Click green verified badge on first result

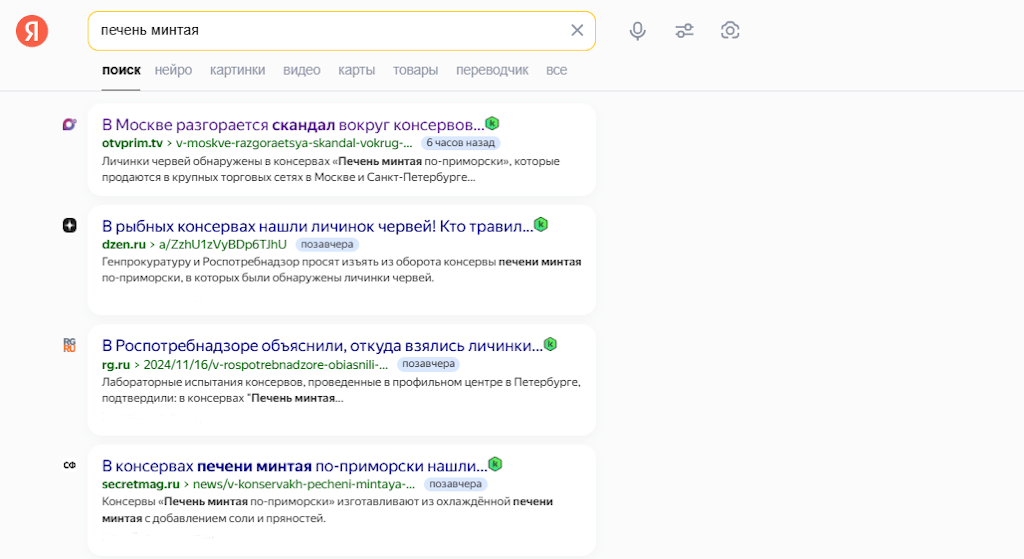click(x=492, y=123)
